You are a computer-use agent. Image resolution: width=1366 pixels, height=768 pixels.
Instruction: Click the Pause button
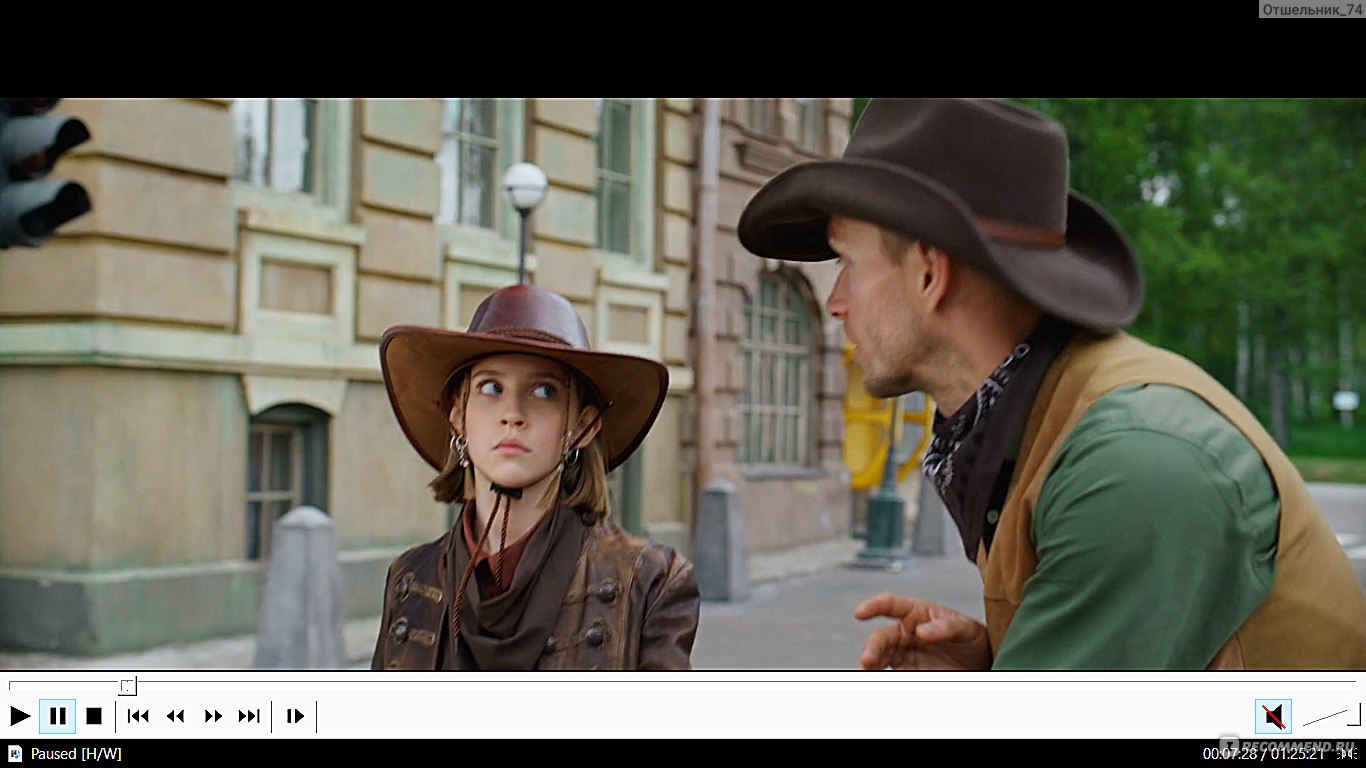coord(58,716)
